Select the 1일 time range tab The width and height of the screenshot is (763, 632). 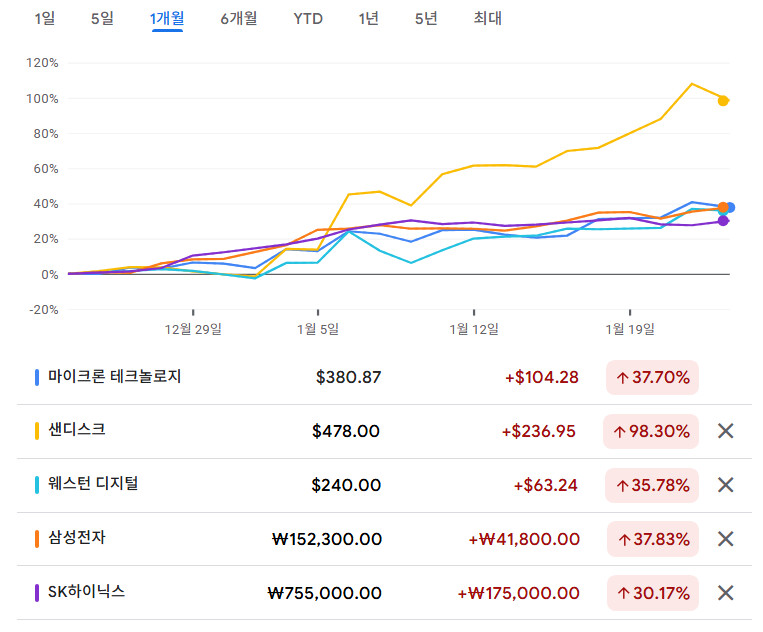pyautogui.click(x=45, y=18)
